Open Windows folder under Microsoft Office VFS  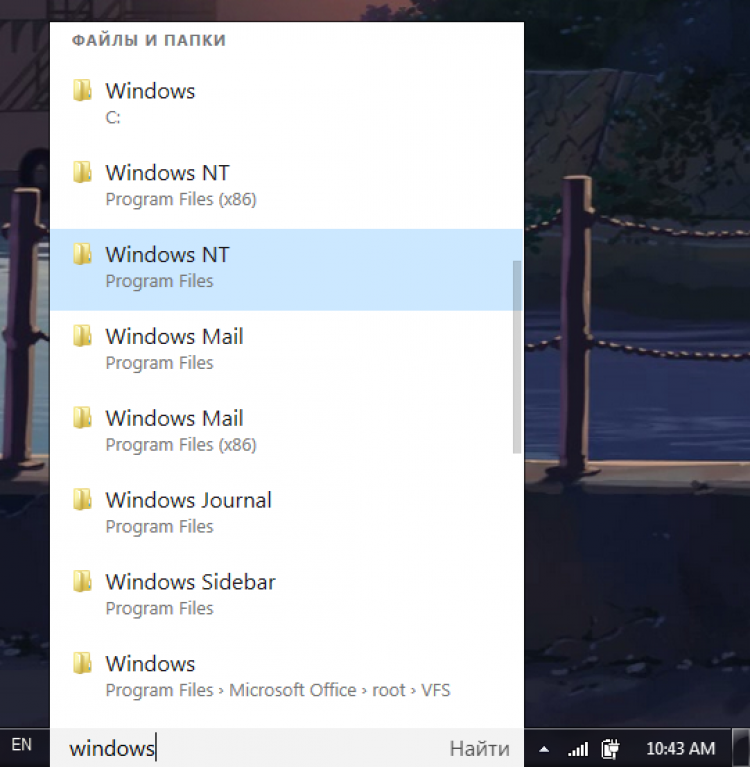click(x=286, y=678)
